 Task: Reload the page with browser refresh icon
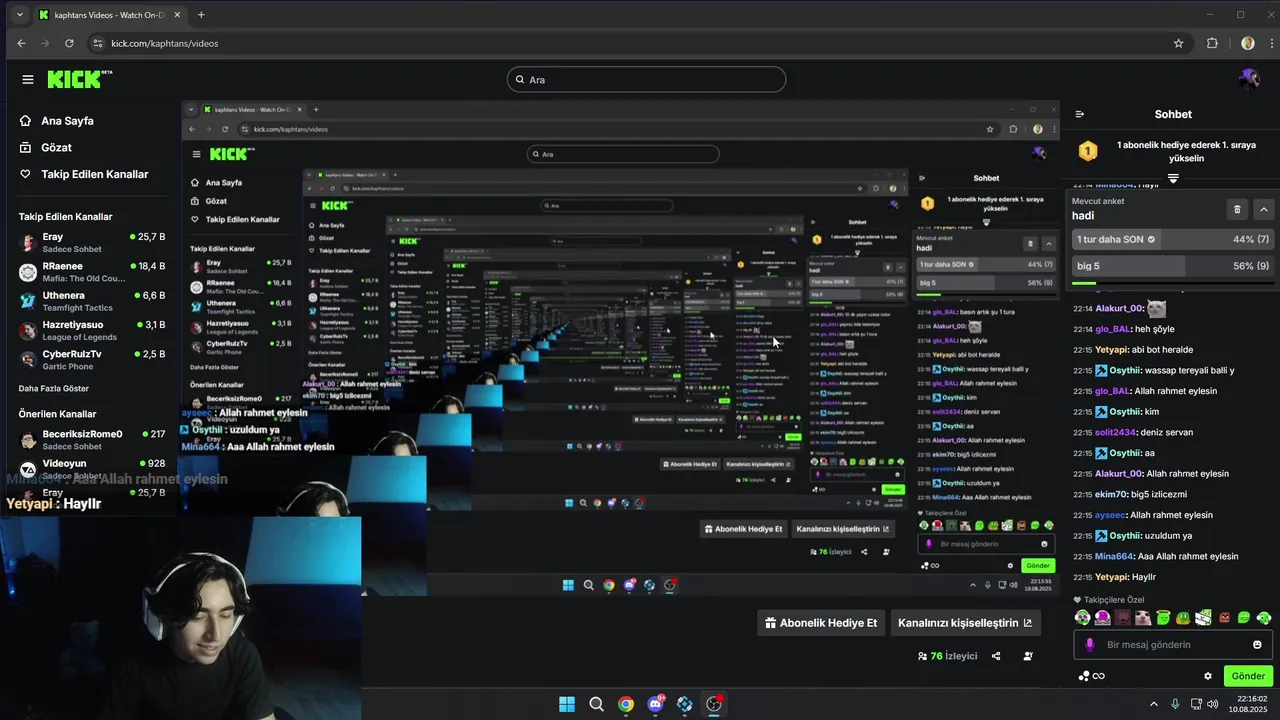click(x=69, y=43)
